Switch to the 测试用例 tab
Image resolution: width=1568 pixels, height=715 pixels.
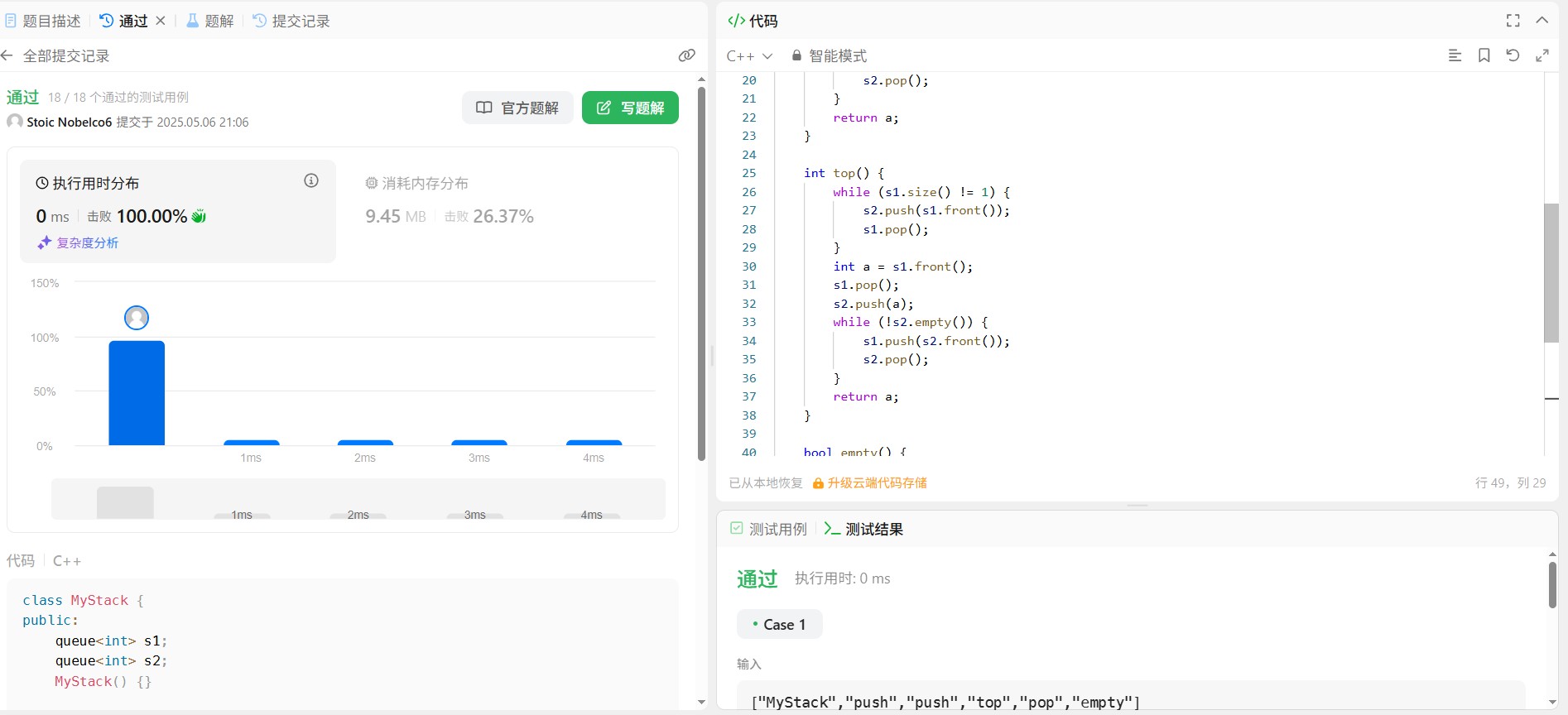tap(768, 529)
